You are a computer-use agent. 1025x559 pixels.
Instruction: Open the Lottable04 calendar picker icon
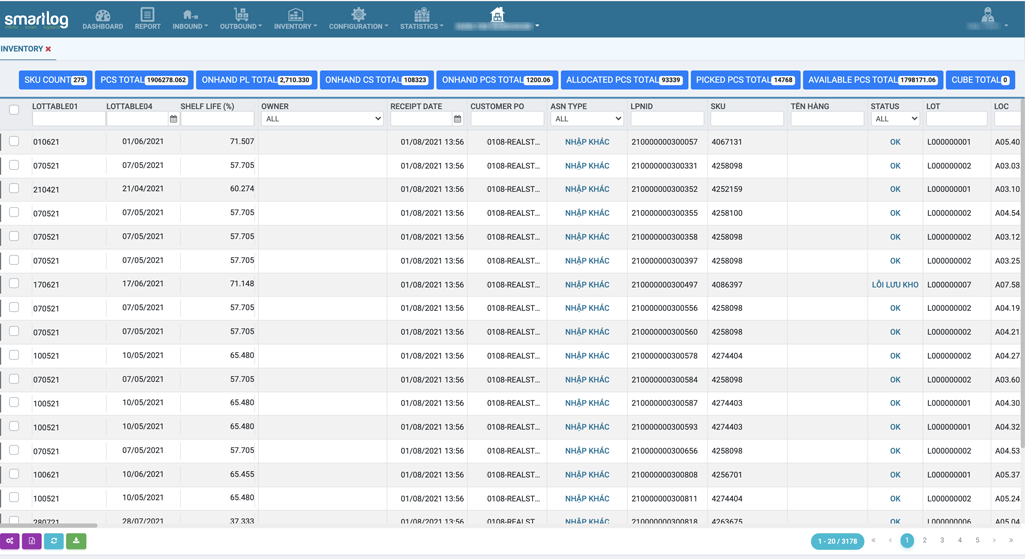[173, 119]
